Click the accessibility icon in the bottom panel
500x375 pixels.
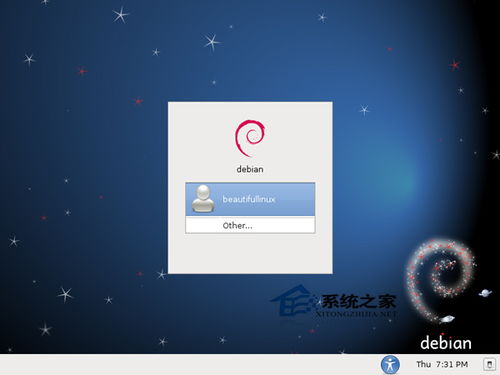[390, 364]
